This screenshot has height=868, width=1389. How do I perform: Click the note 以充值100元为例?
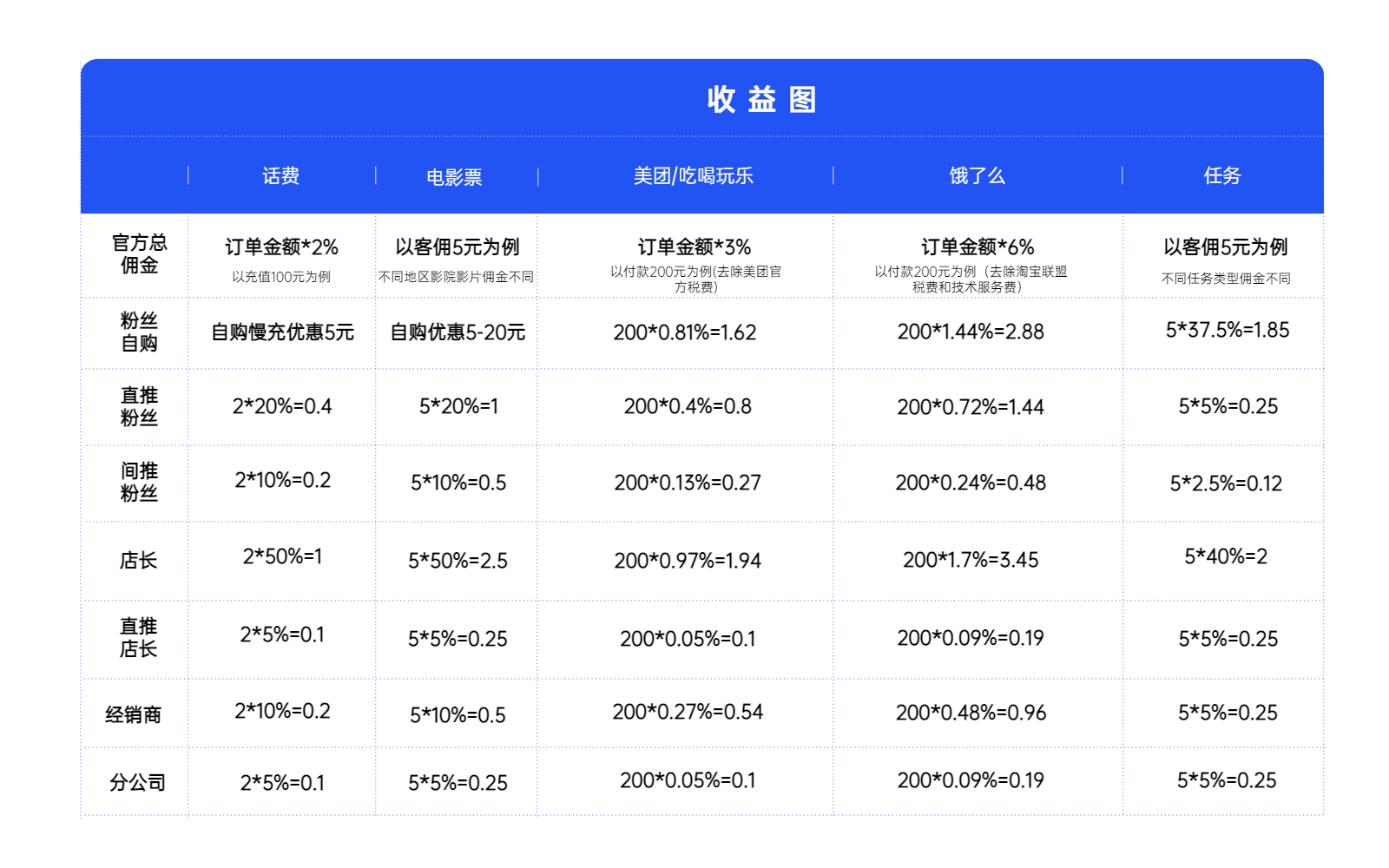(x=281, y=277)
